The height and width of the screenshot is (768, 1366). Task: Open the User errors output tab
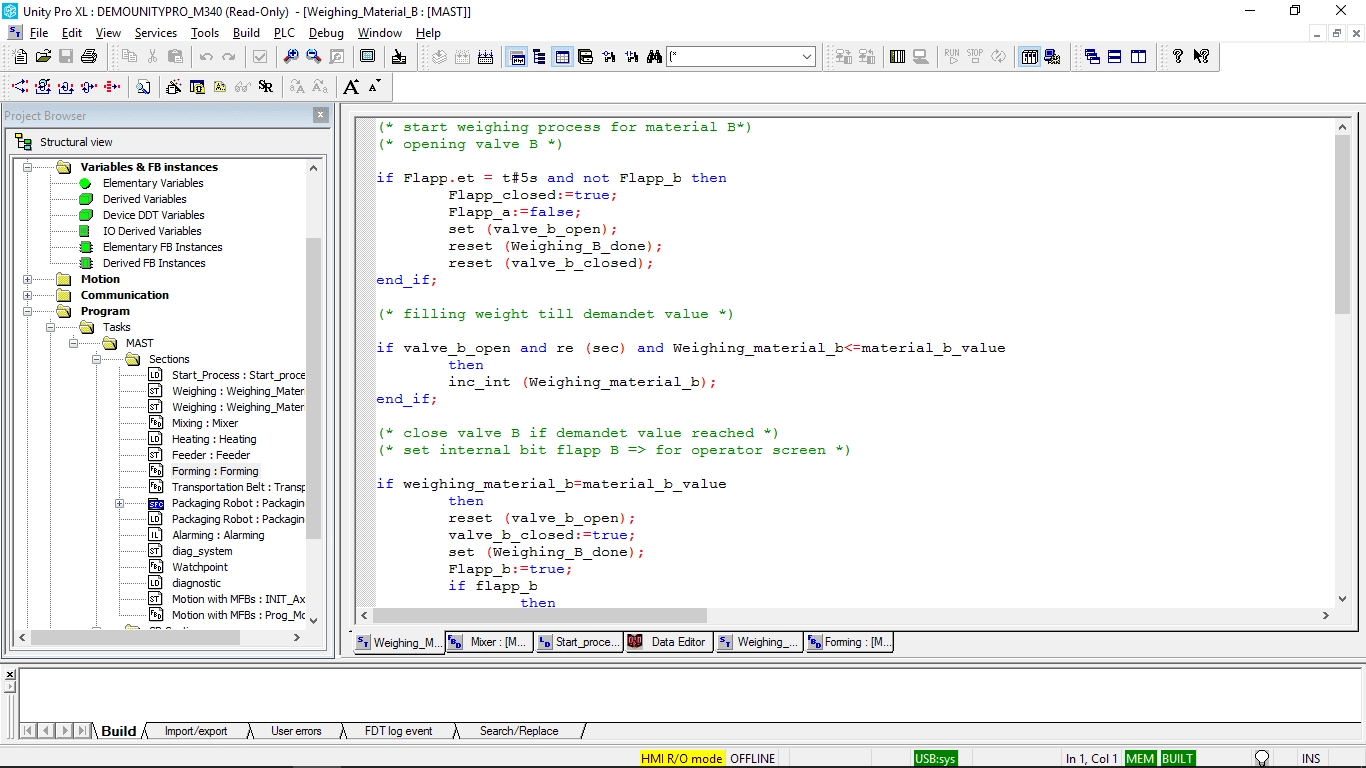(296, 731)
